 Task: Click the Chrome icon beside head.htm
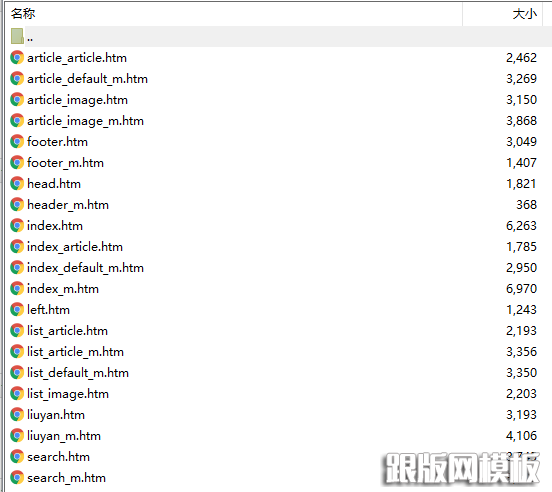coord(17,184)
